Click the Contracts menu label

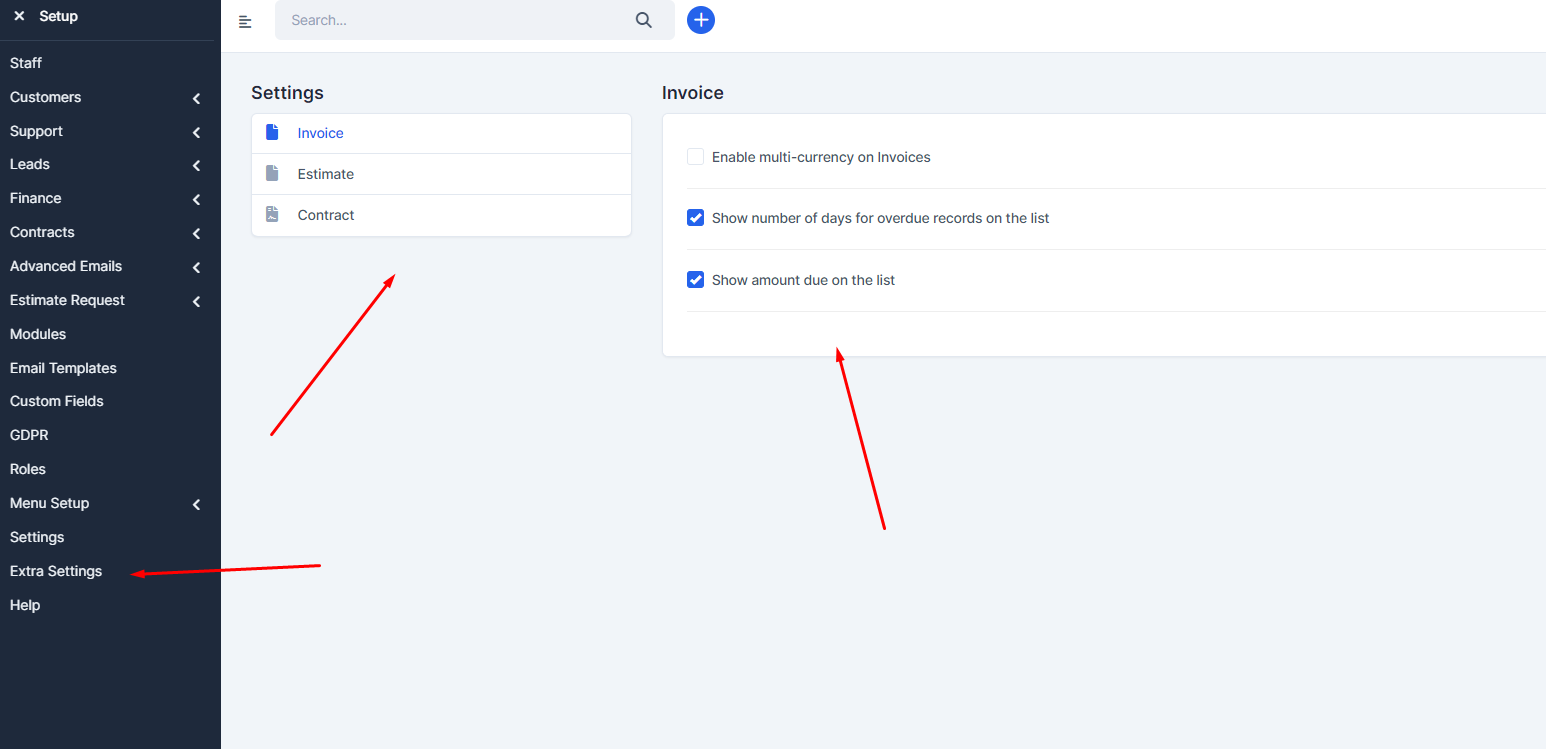point(42,232)
